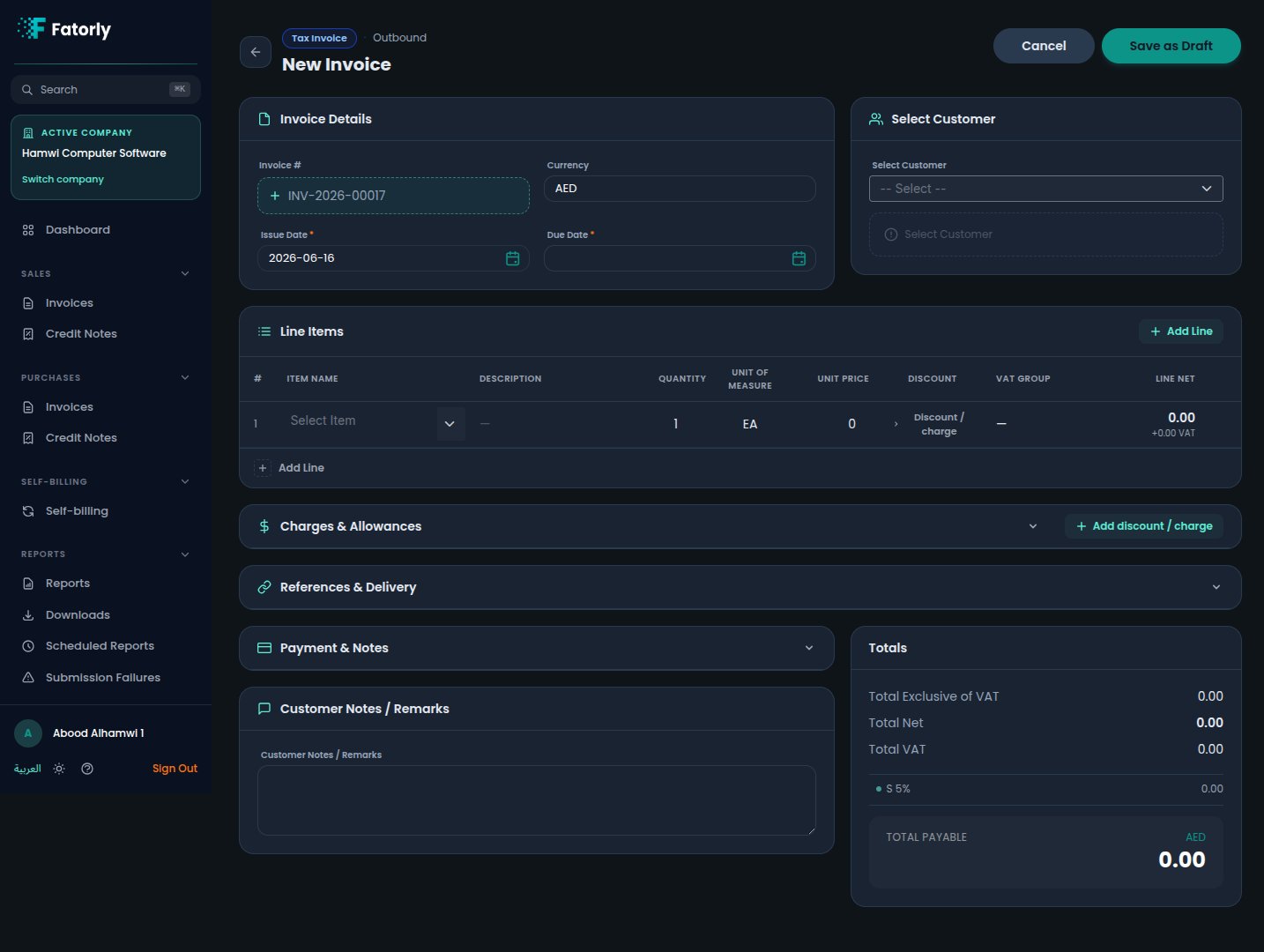Click the Fatorly logo icon
The width and height of the screenshot is (1264, 952).
(x=32, y=28)
